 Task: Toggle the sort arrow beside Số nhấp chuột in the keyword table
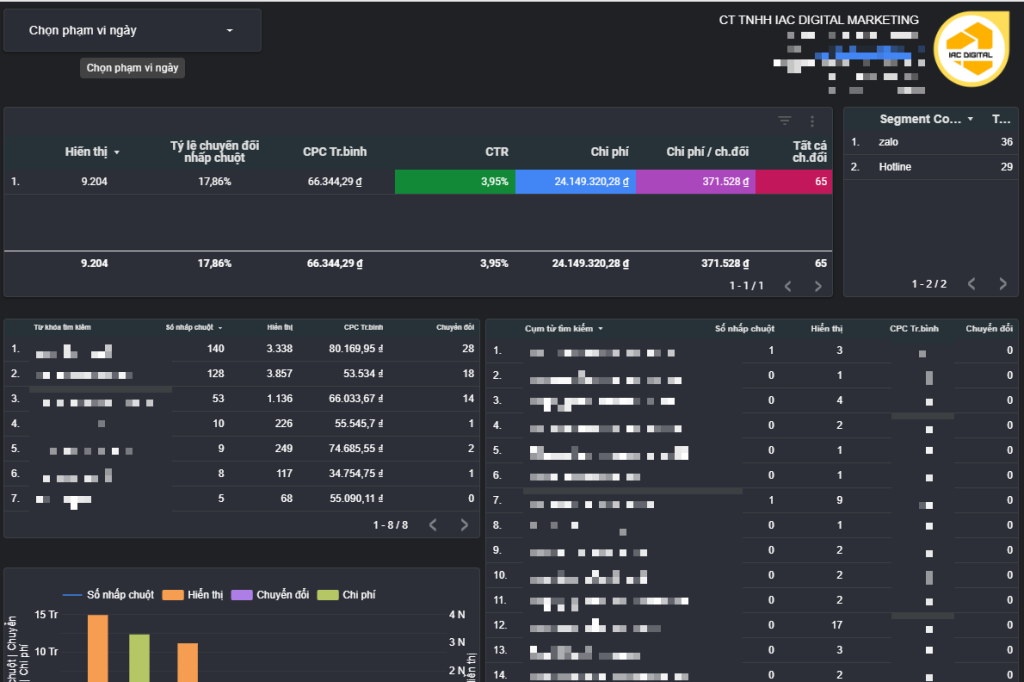click(x=220, y=328)
